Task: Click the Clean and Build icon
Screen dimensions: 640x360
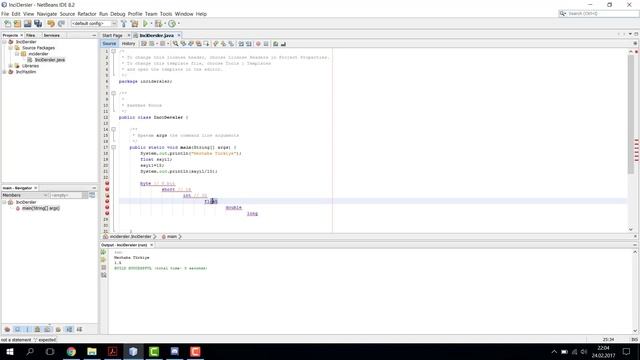Action: click(134, 24)
